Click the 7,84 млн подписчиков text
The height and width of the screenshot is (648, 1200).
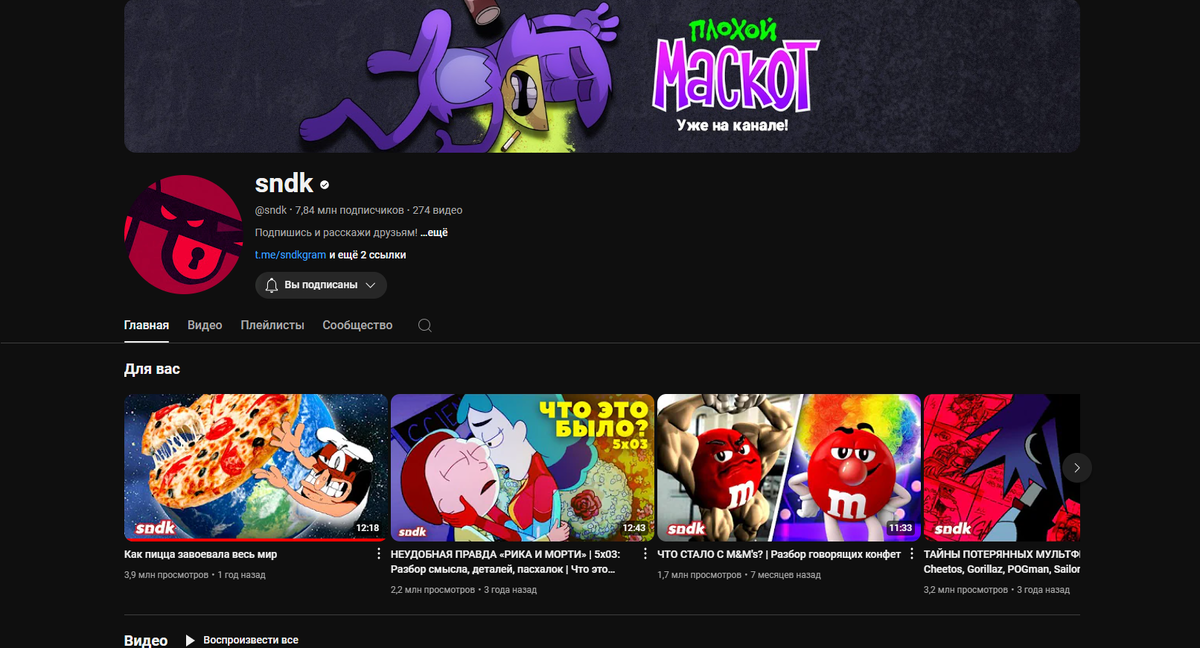point(350,210)
